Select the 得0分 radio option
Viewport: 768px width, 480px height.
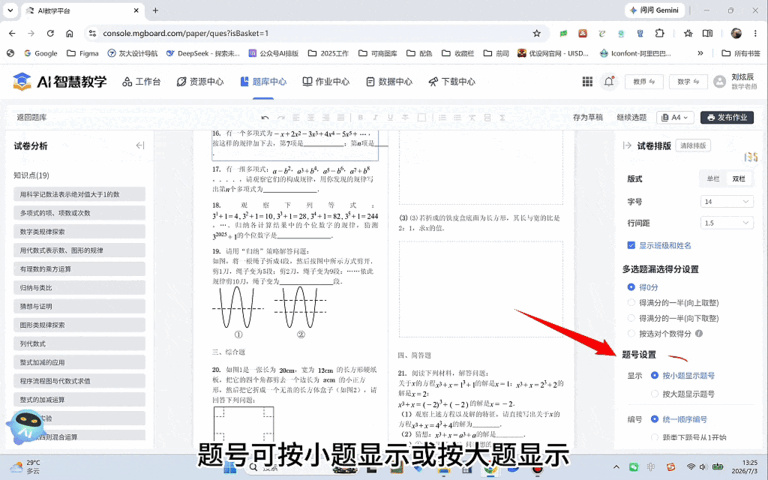tap(631, 287)
